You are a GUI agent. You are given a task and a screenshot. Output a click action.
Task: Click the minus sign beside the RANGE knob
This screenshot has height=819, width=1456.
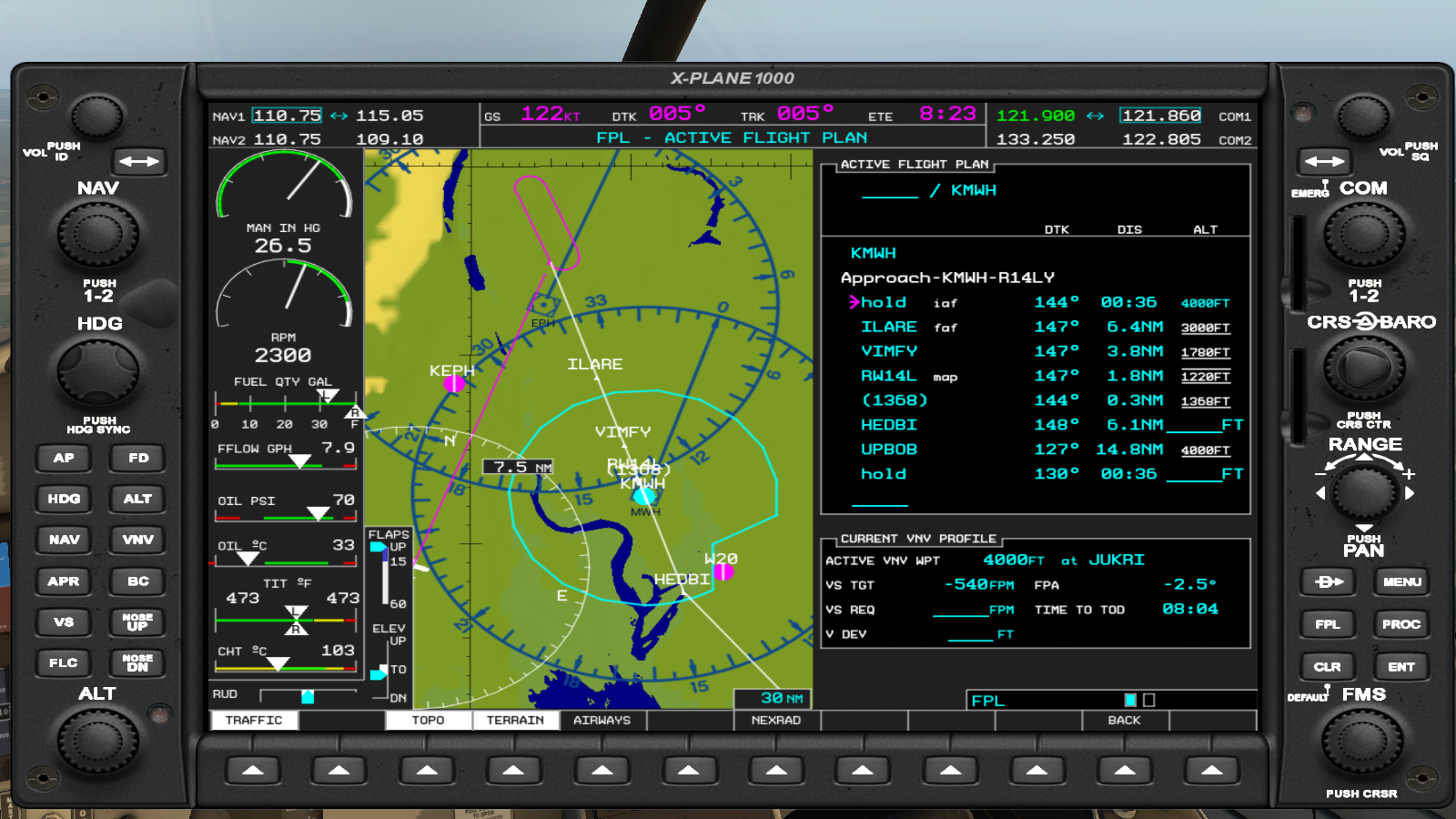tap(1320, 474)
